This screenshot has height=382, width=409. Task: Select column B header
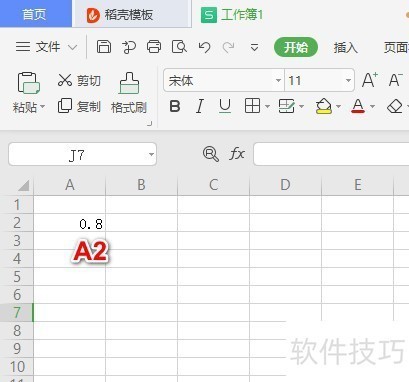142,185
